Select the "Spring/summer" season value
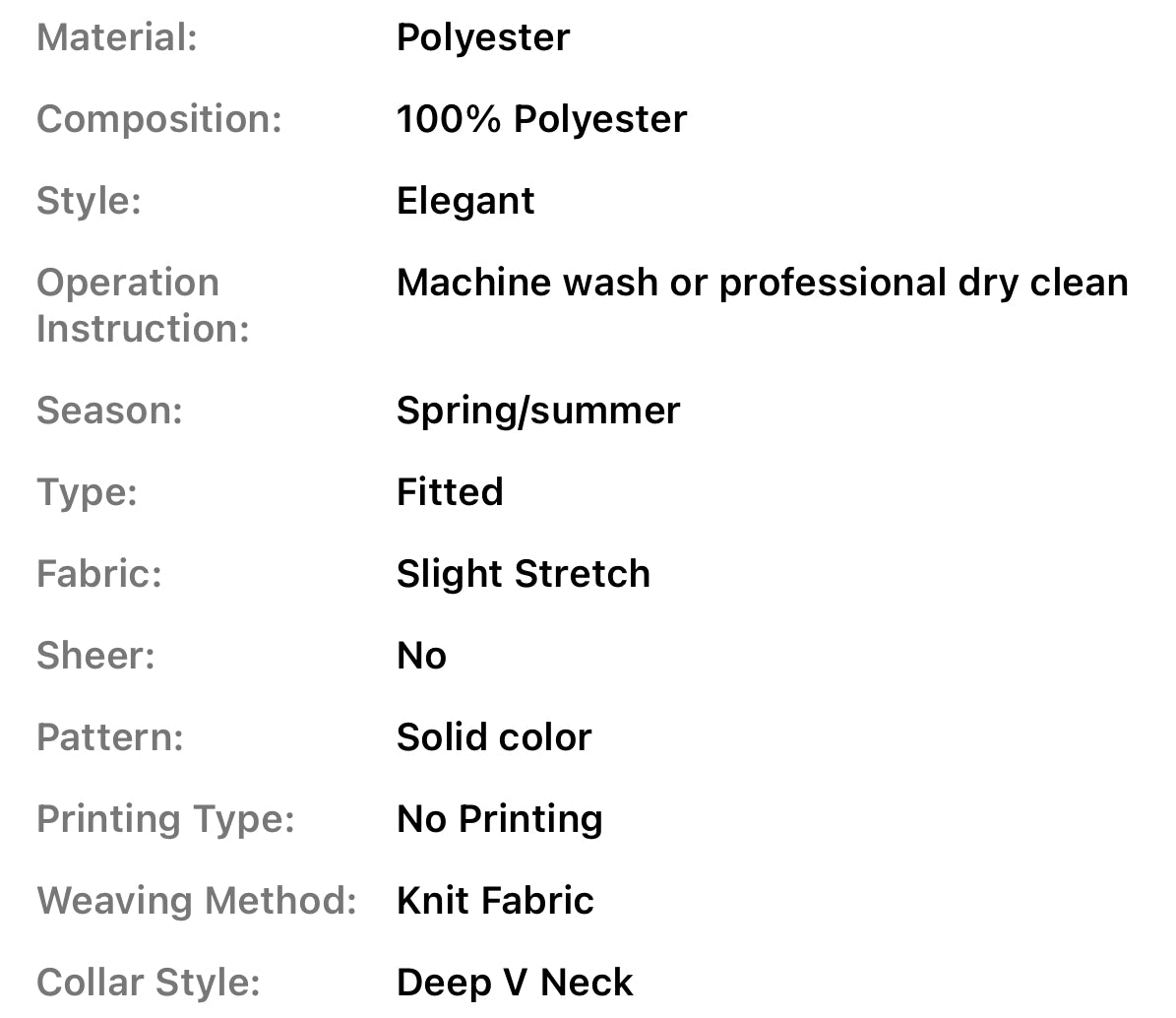The width and height of the screenshot is (1176, 1018). coord(537,411)
